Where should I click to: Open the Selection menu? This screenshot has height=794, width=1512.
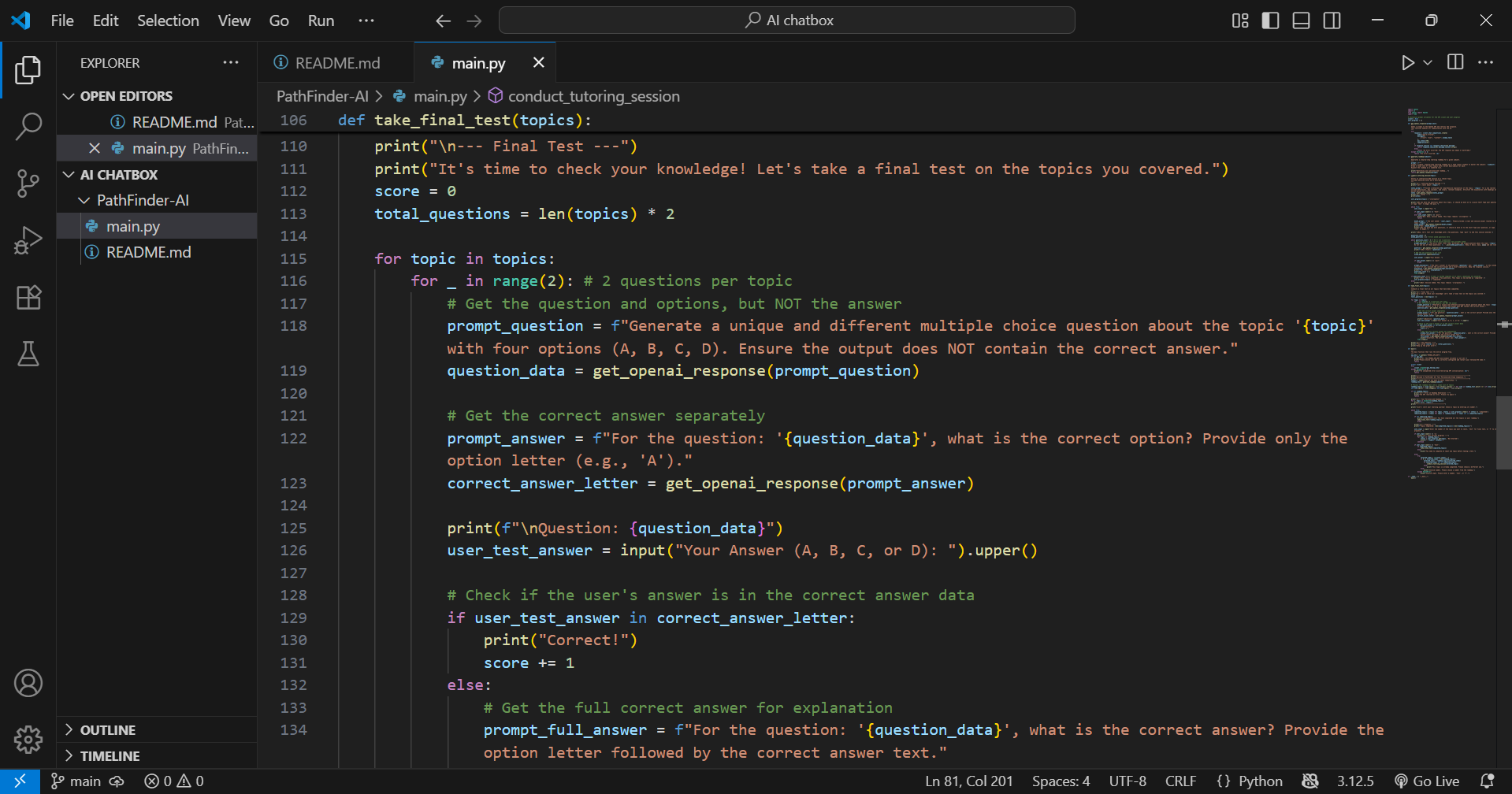click(168, 20)
